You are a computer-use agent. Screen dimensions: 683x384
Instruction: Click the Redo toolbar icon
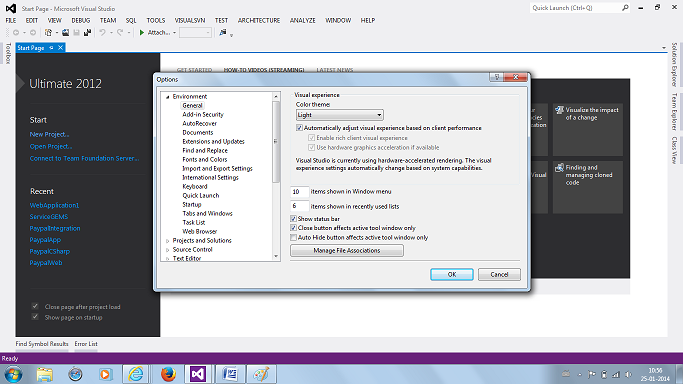coord(120,33)
